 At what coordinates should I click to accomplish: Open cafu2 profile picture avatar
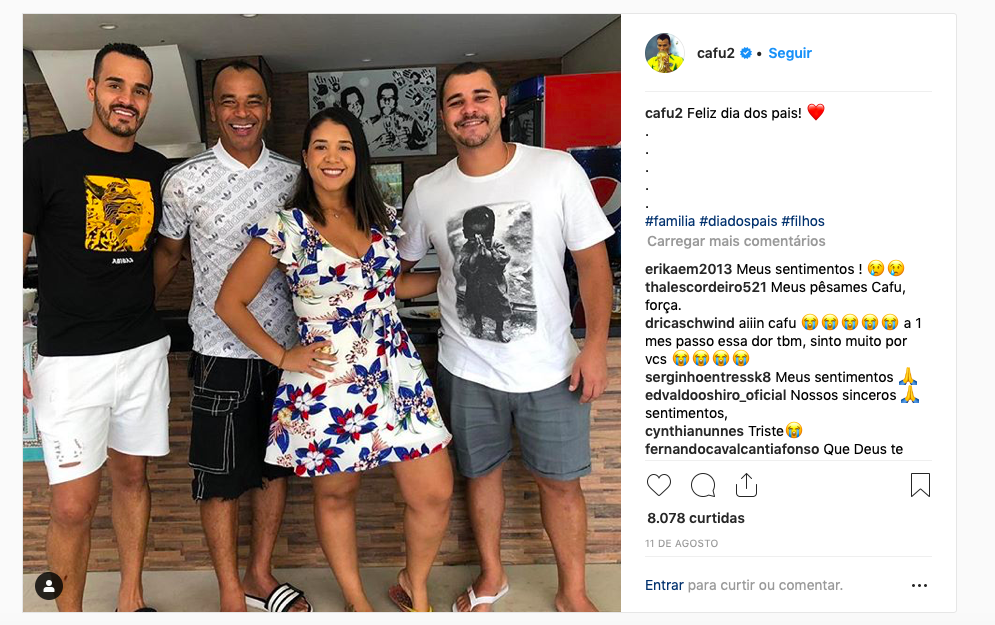click(x=665, y=53)
